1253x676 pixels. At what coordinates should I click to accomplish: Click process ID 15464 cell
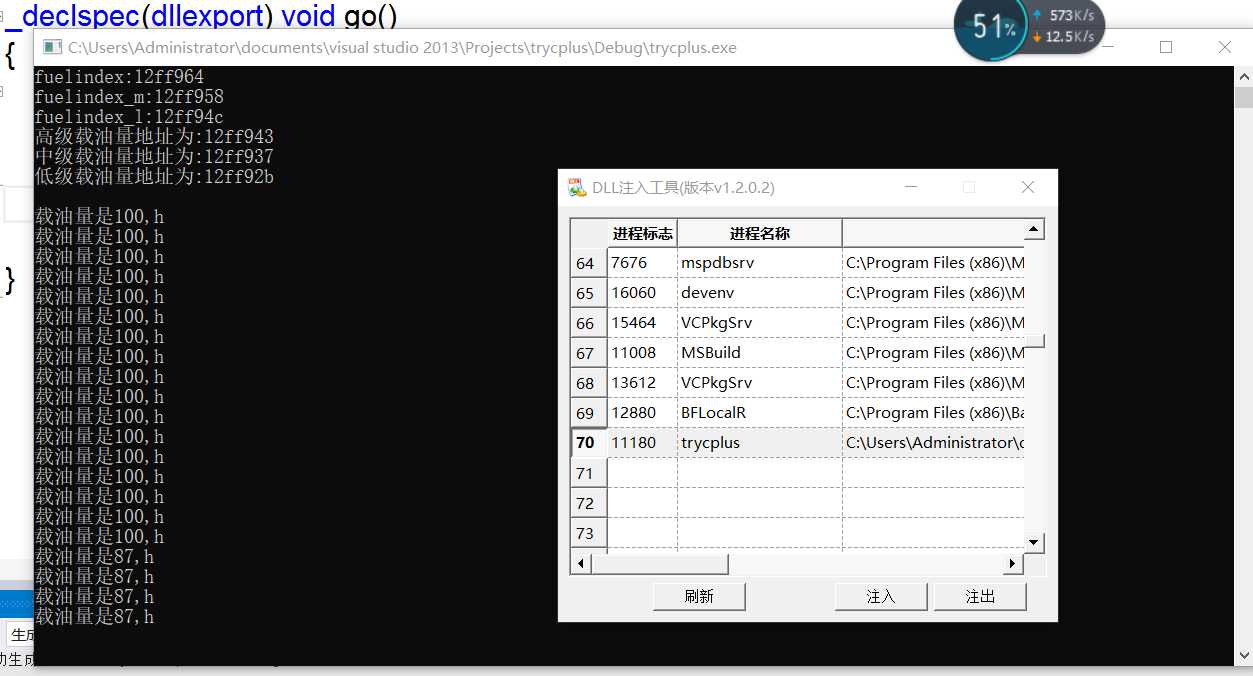[x=642, y=323]
